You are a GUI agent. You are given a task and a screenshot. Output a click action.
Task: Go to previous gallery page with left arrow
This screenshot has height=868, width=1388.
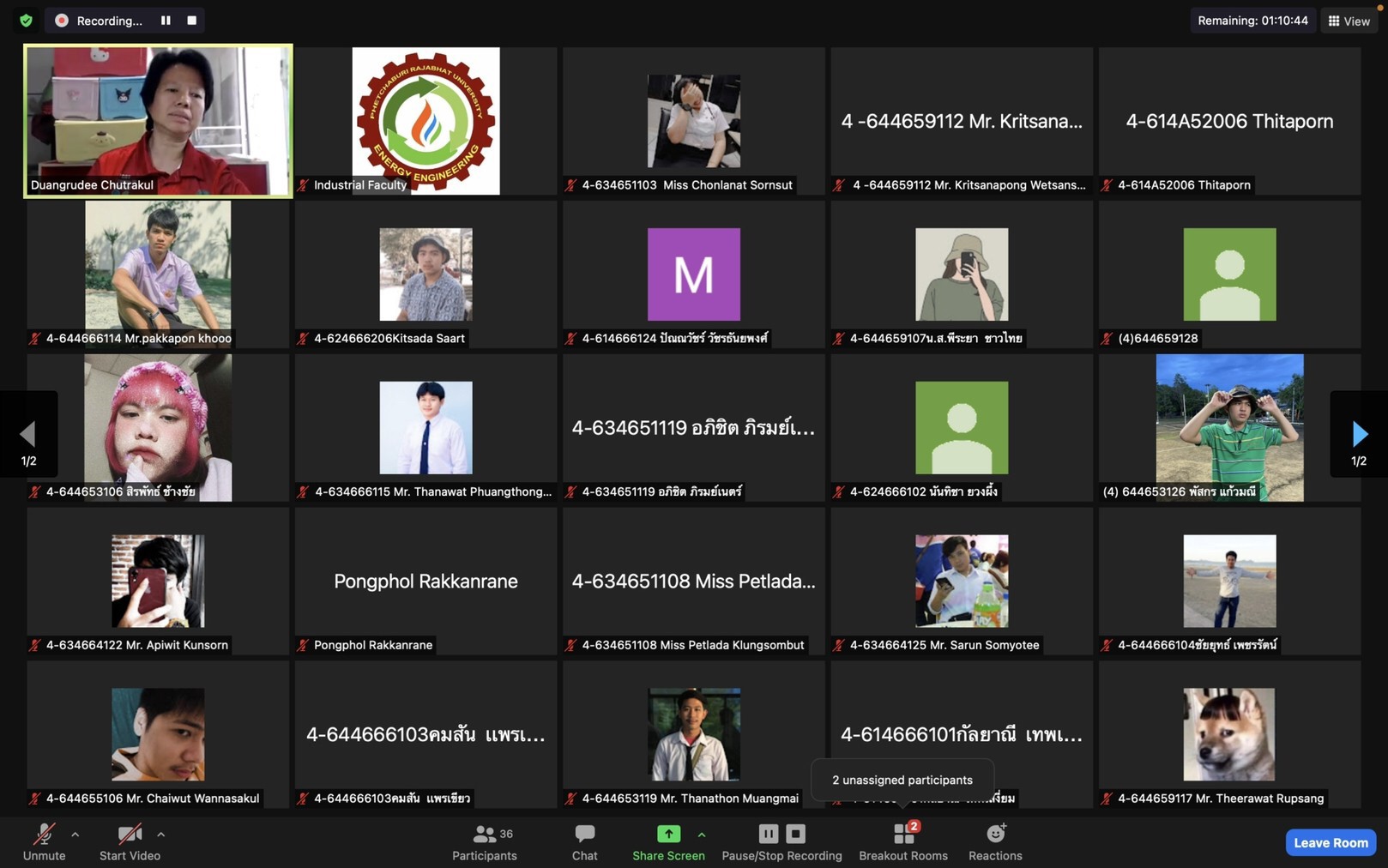pos(28,434)
